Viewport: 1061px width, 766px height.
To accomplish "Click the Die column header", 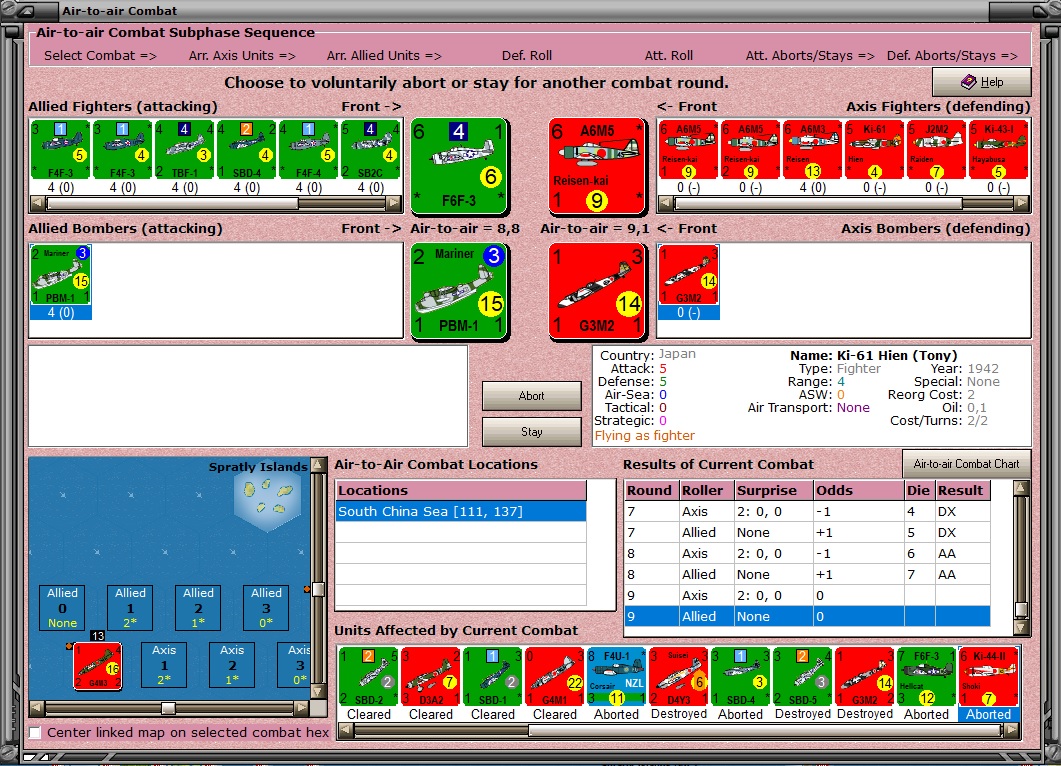I will 920,491.
